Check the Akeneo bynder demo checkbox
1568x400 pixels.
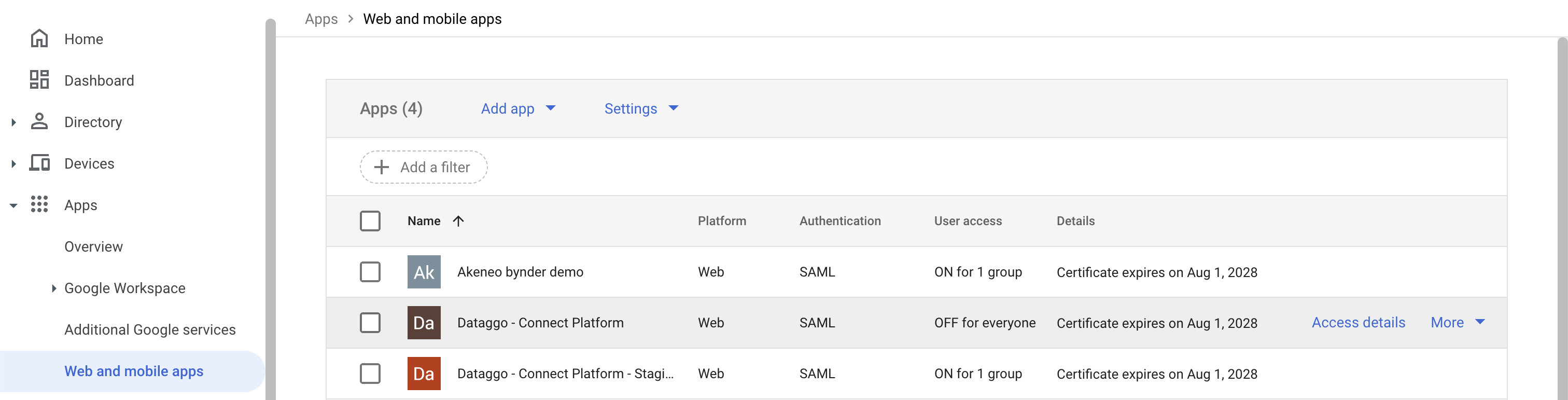[x=370, y=271]
